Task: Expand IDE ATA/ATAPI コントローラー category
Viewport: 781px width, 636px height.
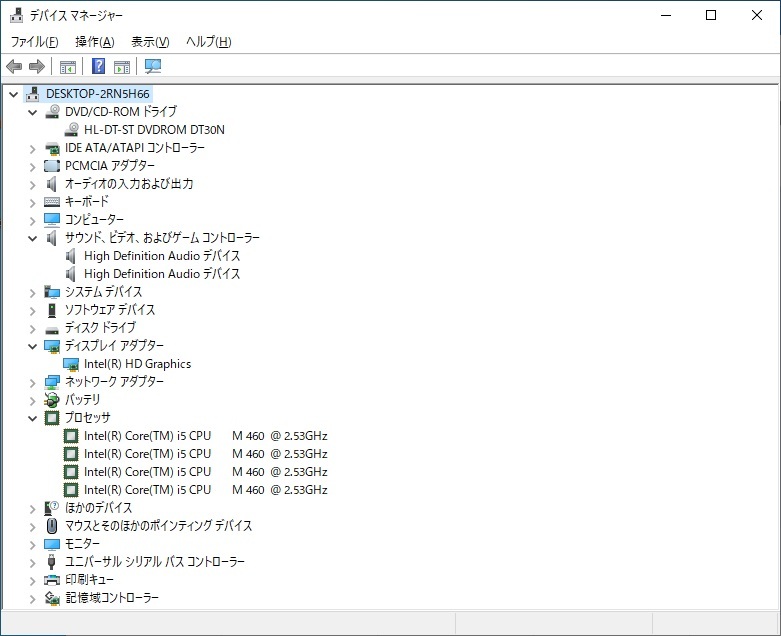Action: (33, 148)
